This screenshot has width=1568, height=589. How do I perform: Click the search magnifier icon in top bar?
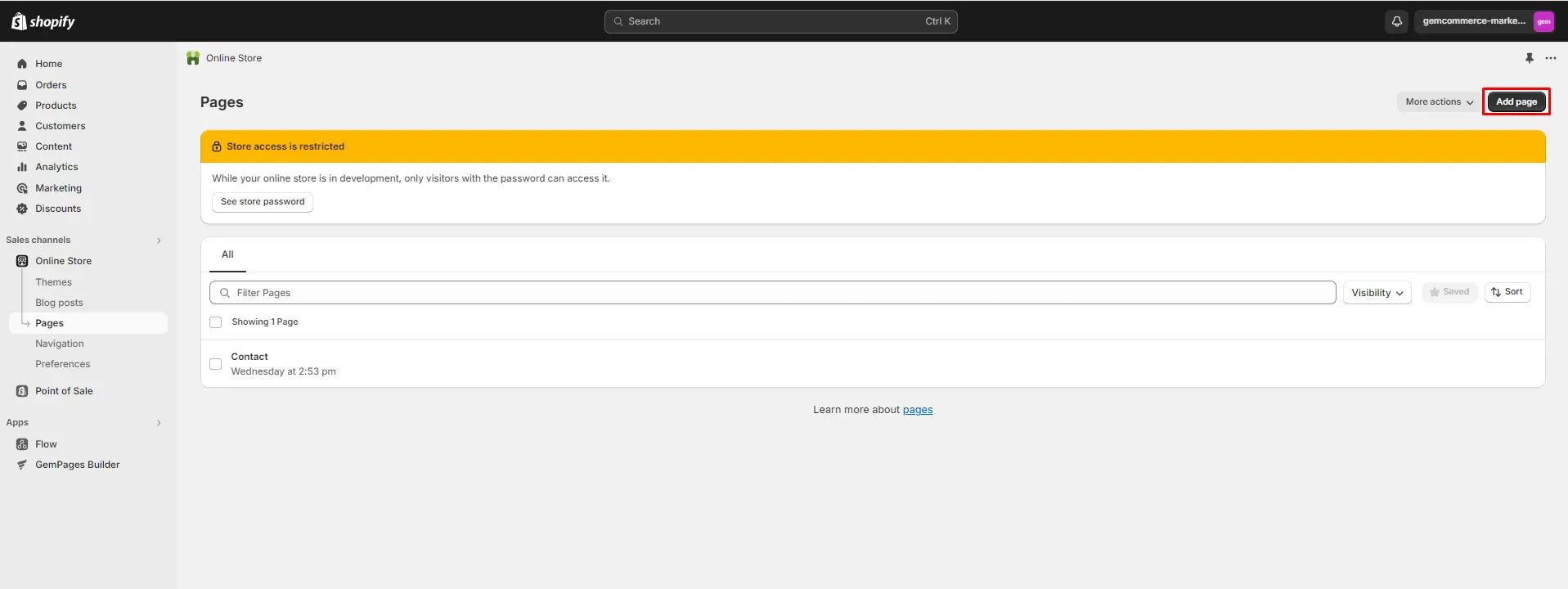(618, 21)
